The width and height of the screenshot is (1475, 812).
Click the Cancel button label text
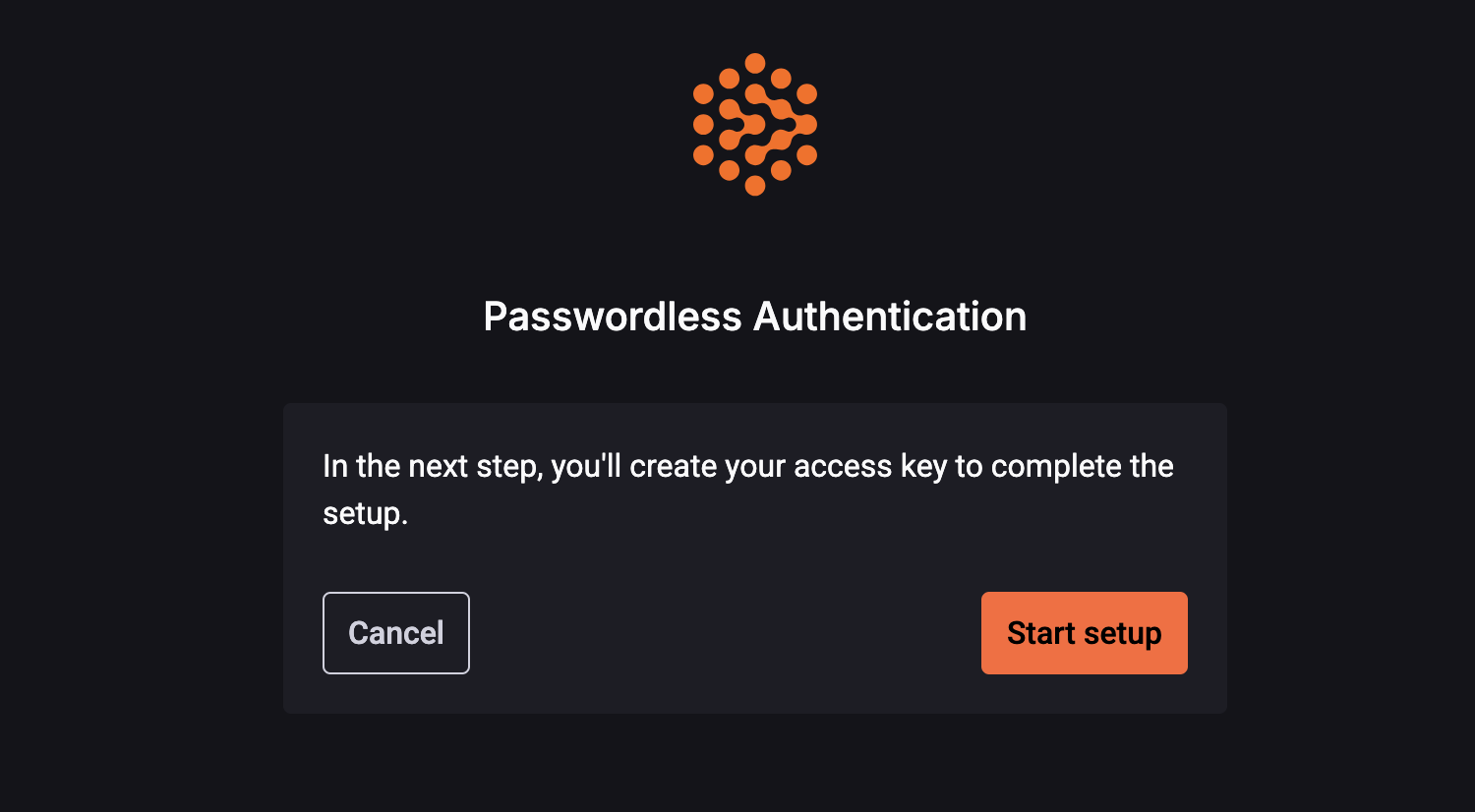coord(395,633)
